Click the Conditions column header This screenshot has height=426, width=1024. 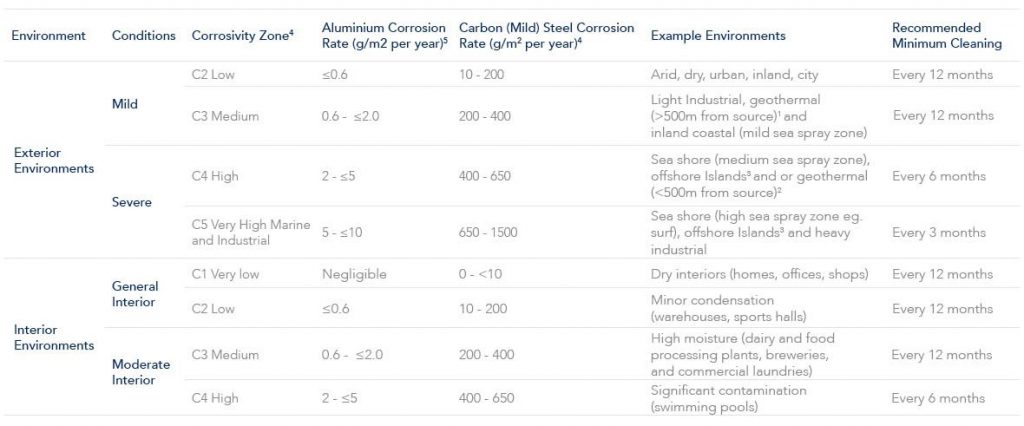[x=143, y=36]
